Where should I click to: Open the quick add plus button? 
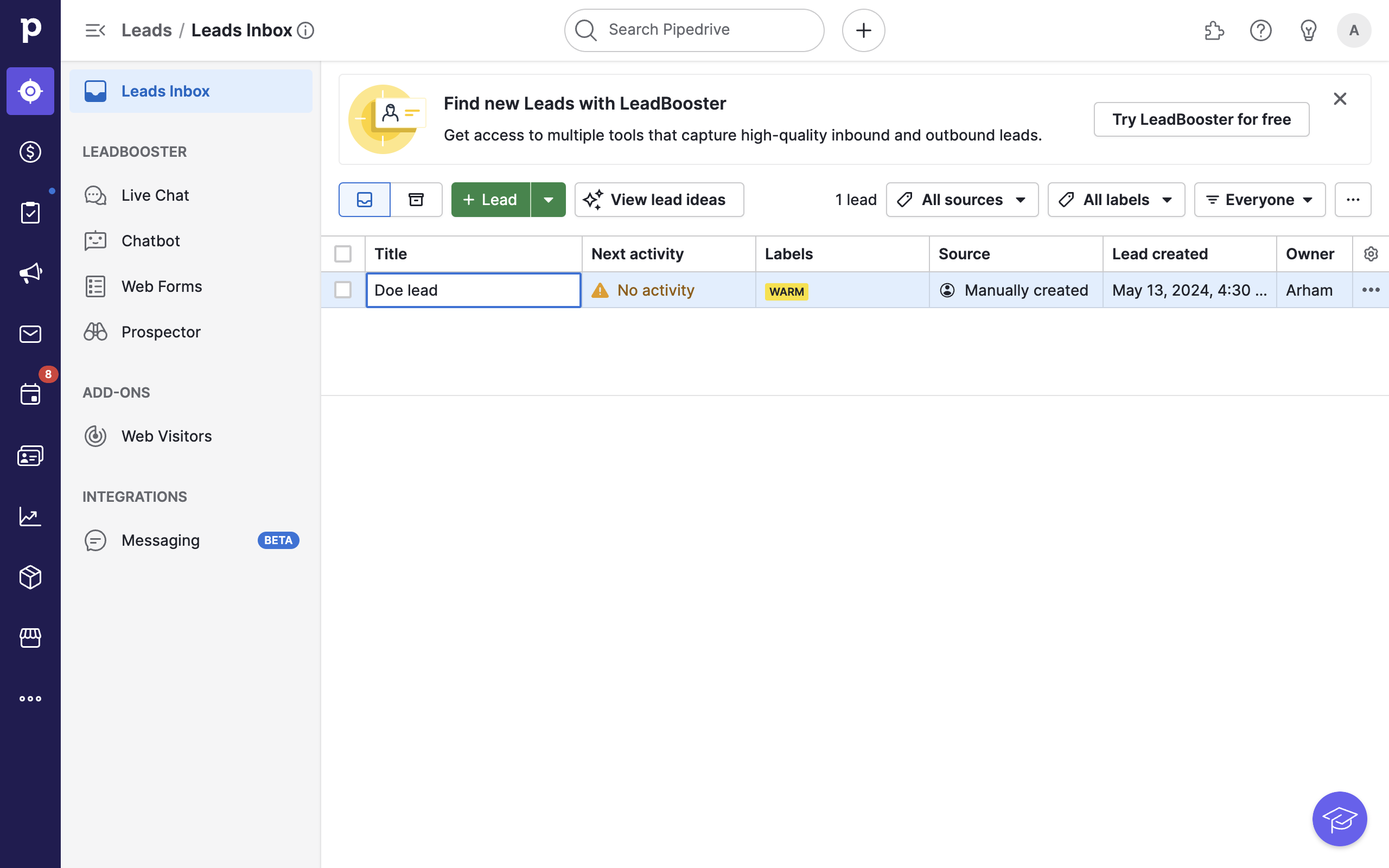pos(863,30)
